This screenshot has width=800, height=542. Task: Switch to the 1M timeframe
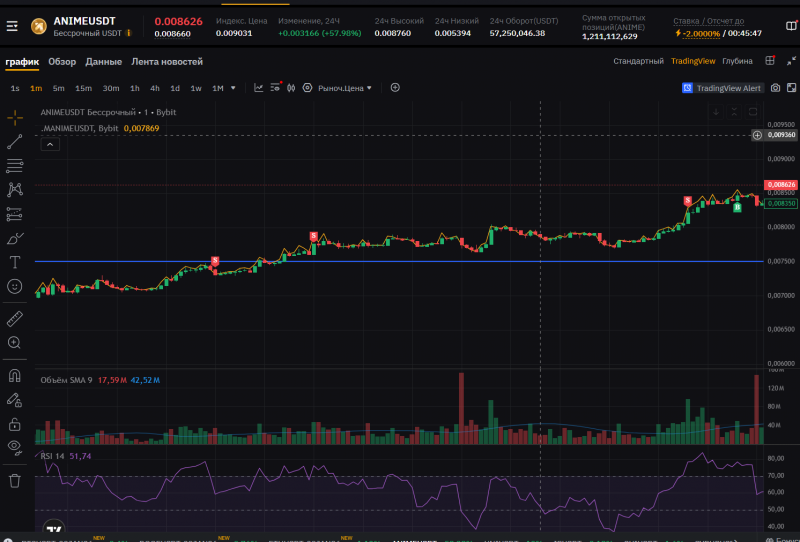click(218, 88)
